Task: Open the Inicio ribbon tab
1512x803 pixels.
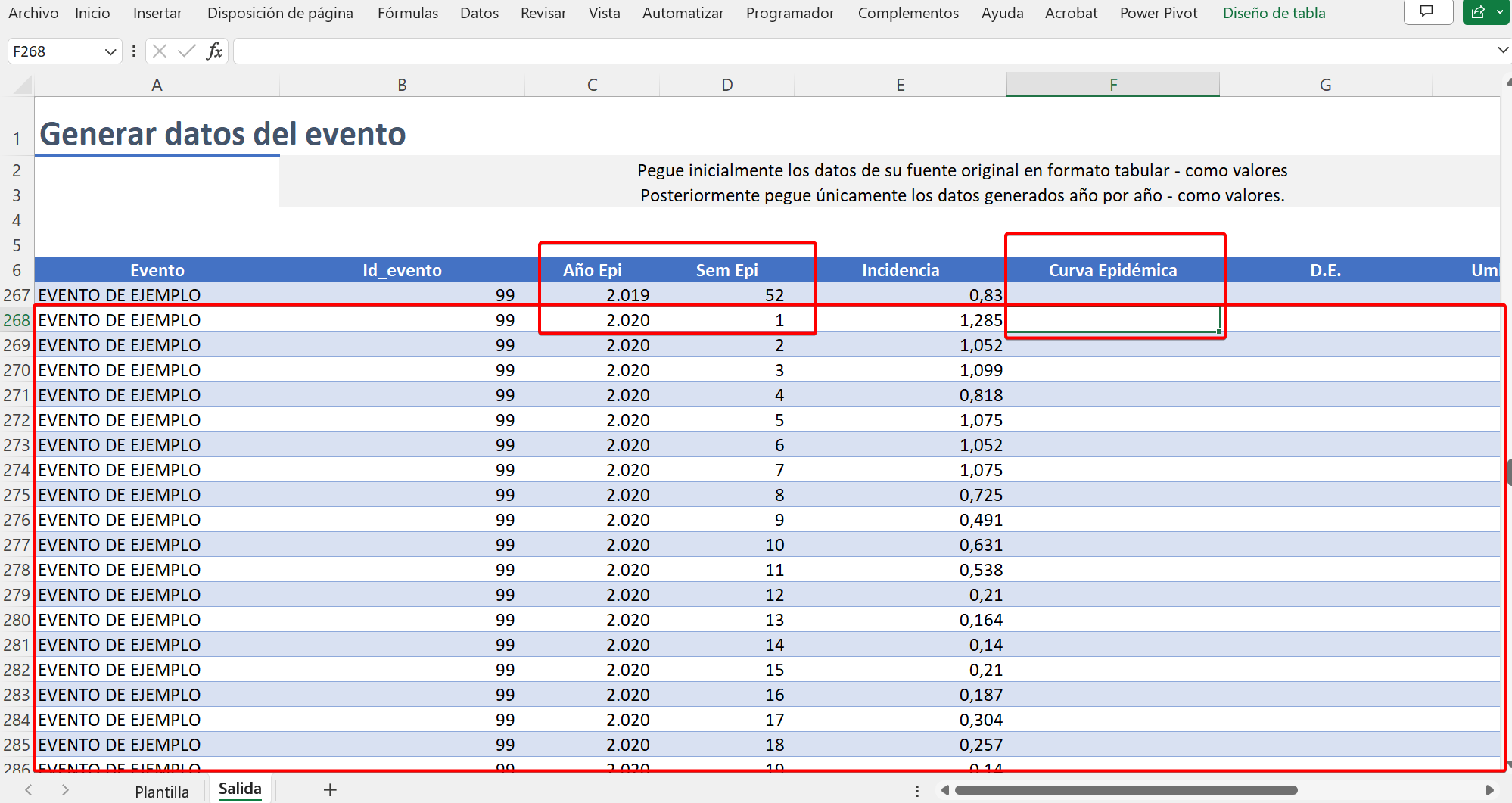Action: (x=92, y=13)
